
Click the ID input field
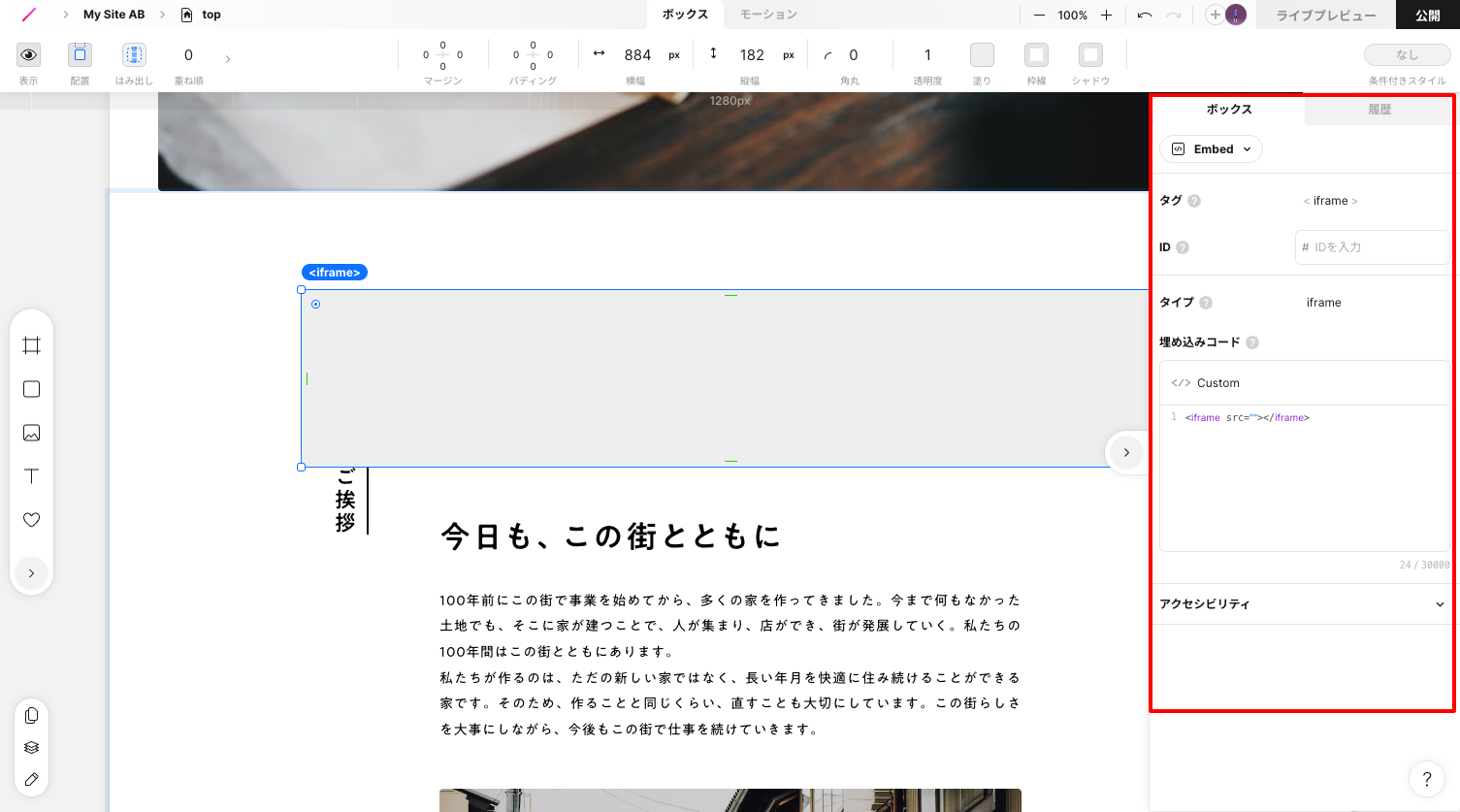(x=1373, y=247)
